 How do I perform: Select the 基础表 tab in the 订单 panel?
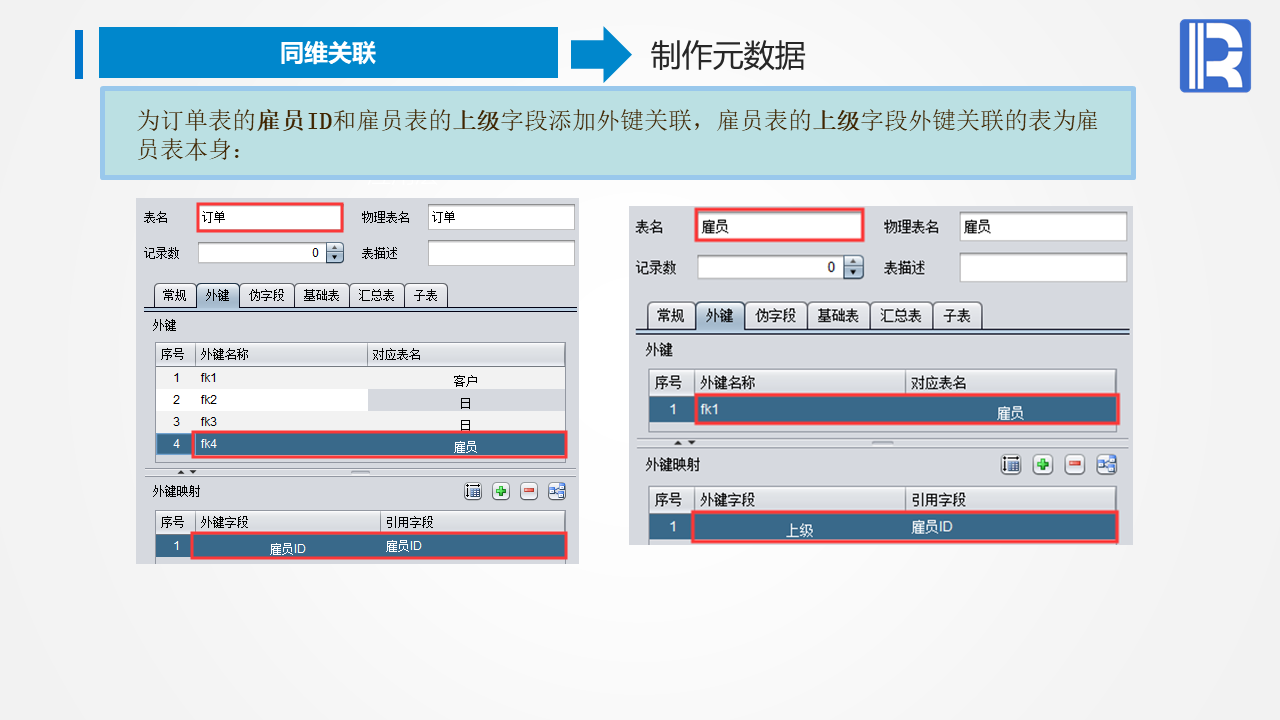[x=321, y=295]
